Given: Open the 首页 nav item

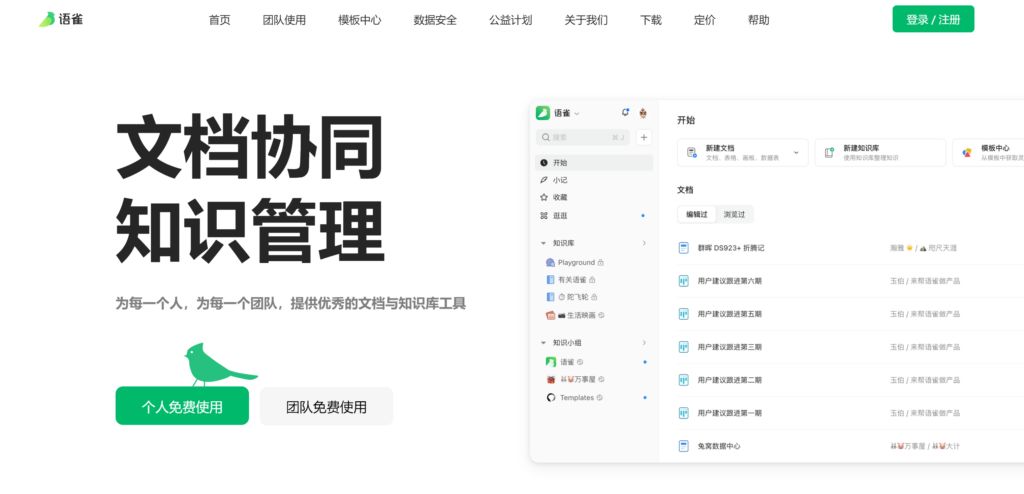Looking at the screenshot, I should click(x=219, y=20).
